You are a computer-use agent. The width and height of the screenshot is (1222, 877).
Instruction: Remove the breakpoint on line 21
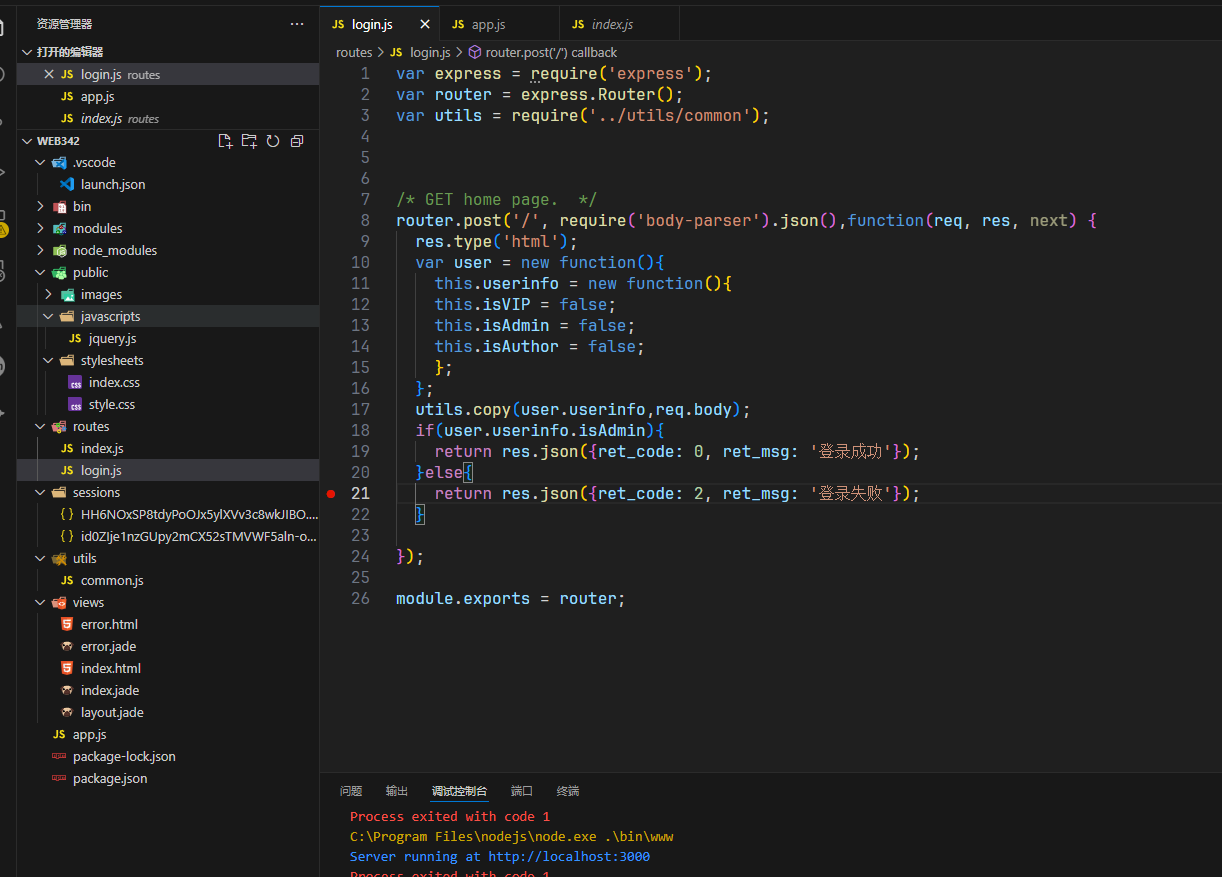click(331, 494)
